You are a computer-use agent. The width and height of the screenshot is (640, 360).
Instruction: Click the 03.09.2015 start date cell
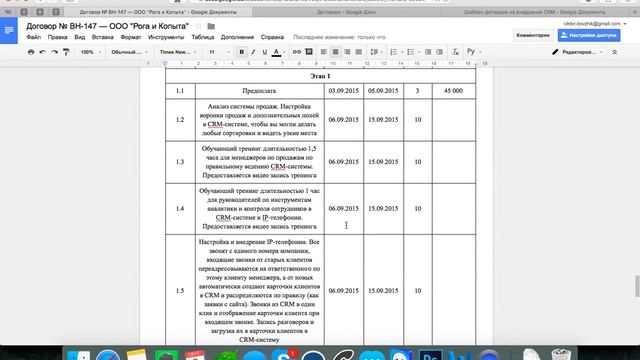(x=344, y=91)
